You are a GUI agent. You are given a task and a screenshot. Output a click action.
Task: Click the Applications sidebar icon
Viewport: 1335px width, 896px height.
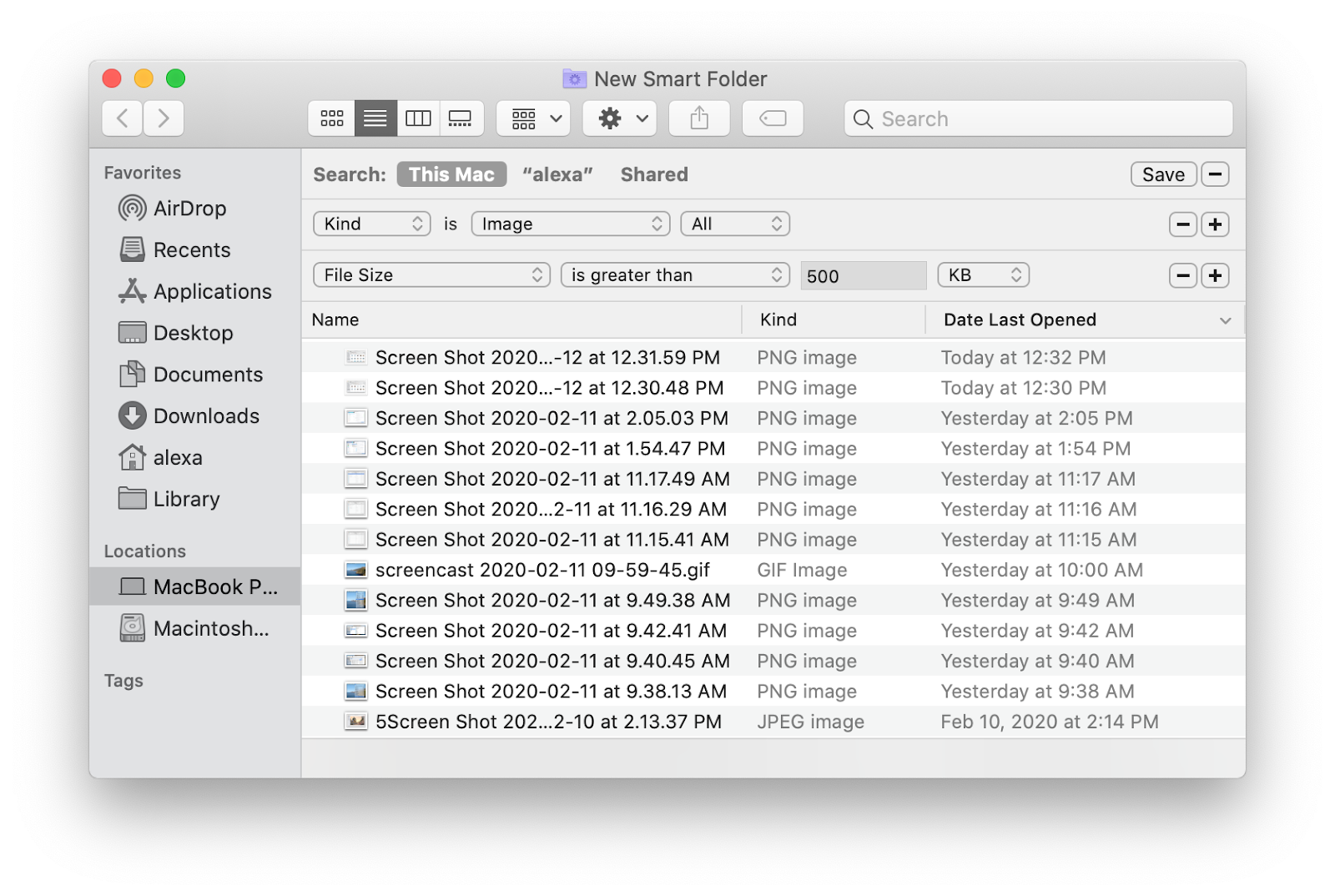pos(132,291)
